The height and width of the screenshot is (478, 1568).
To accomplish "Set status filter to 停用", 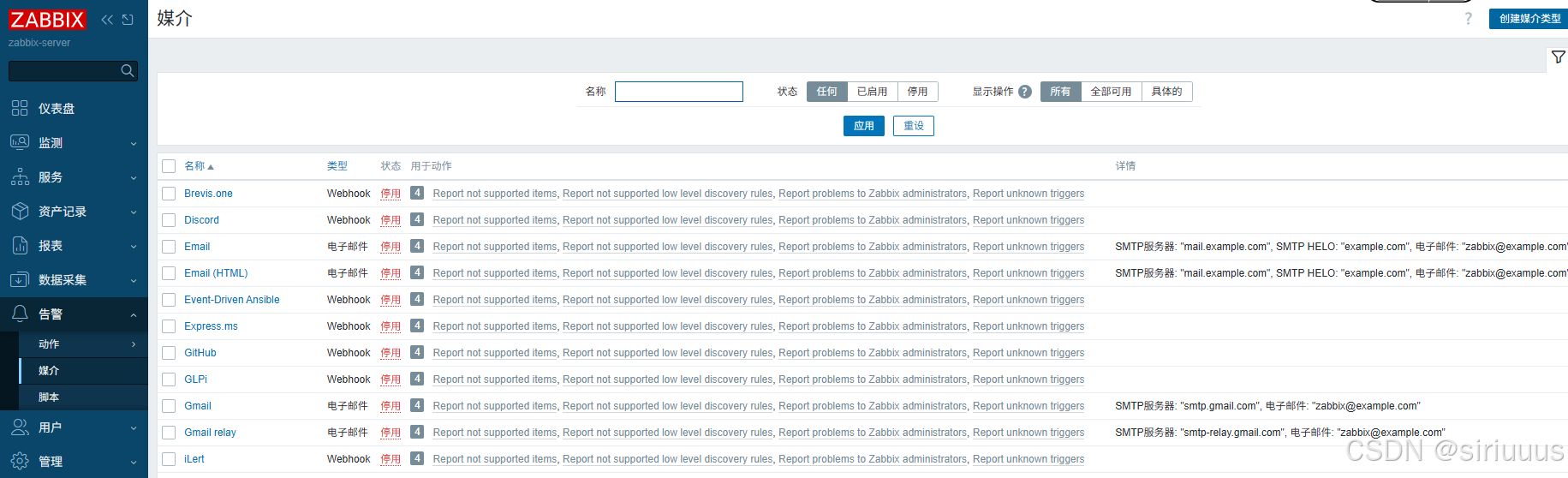I will tap(918, 92).
